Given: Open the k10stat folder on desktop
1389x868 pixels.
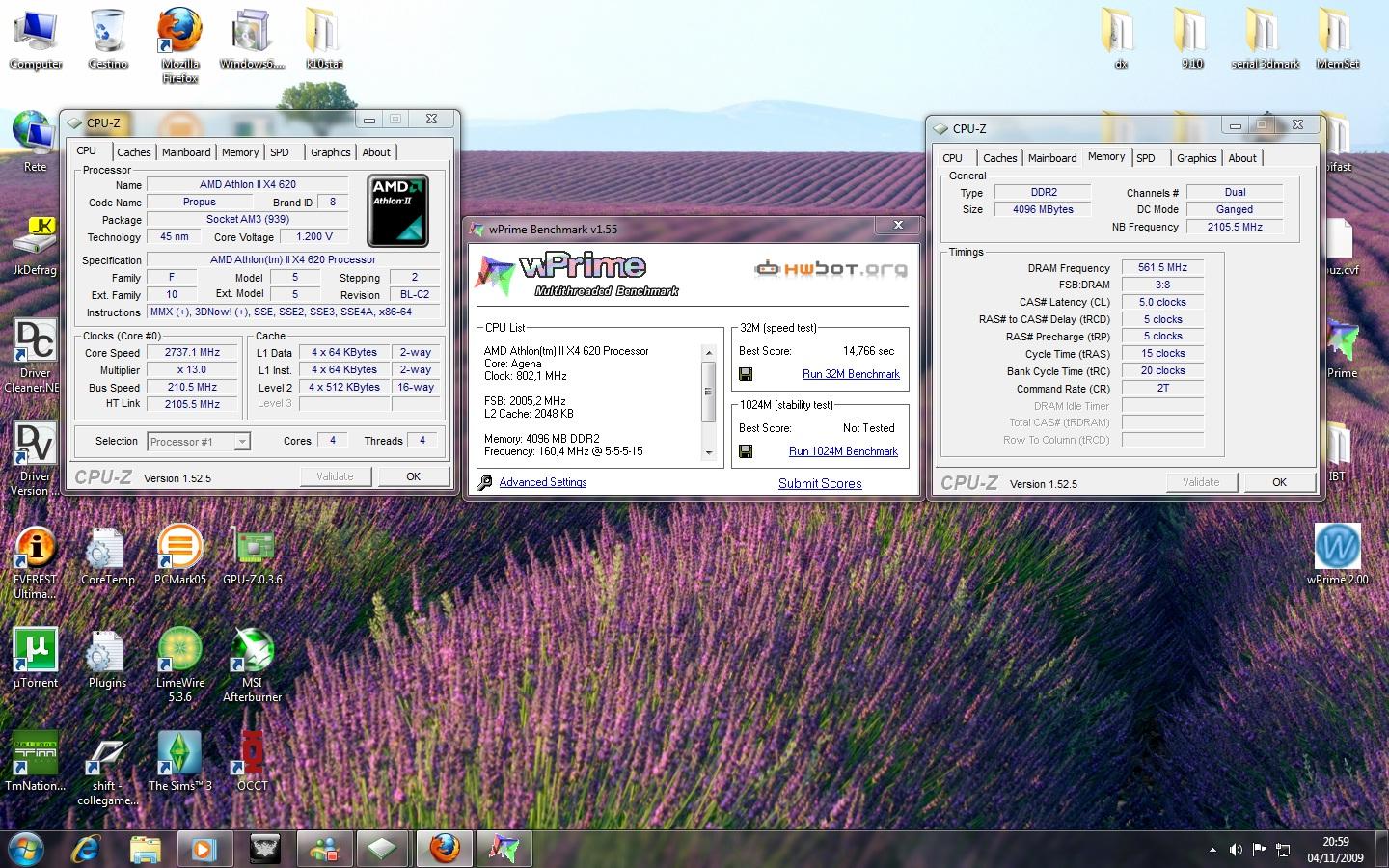Looking at the screenshot, I should 324,39.
